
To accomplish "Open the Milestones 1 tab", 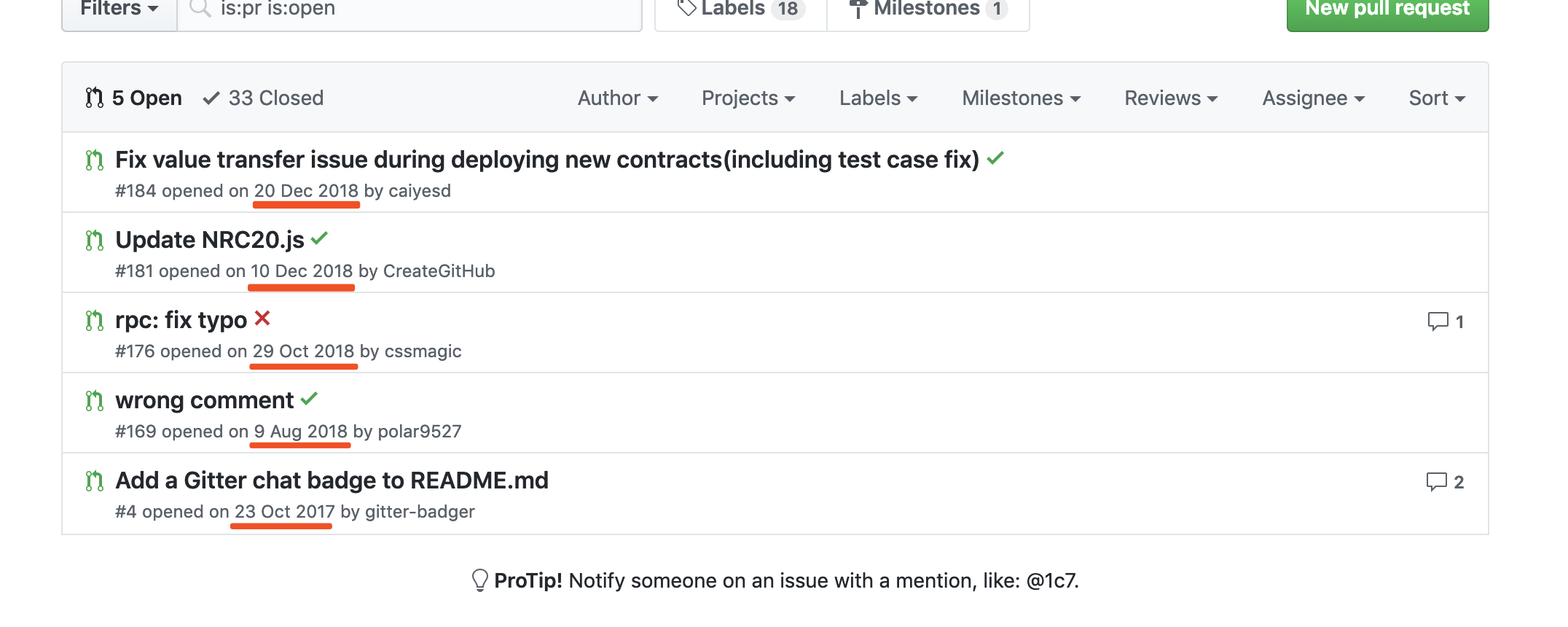I will [x=928, y=10].
